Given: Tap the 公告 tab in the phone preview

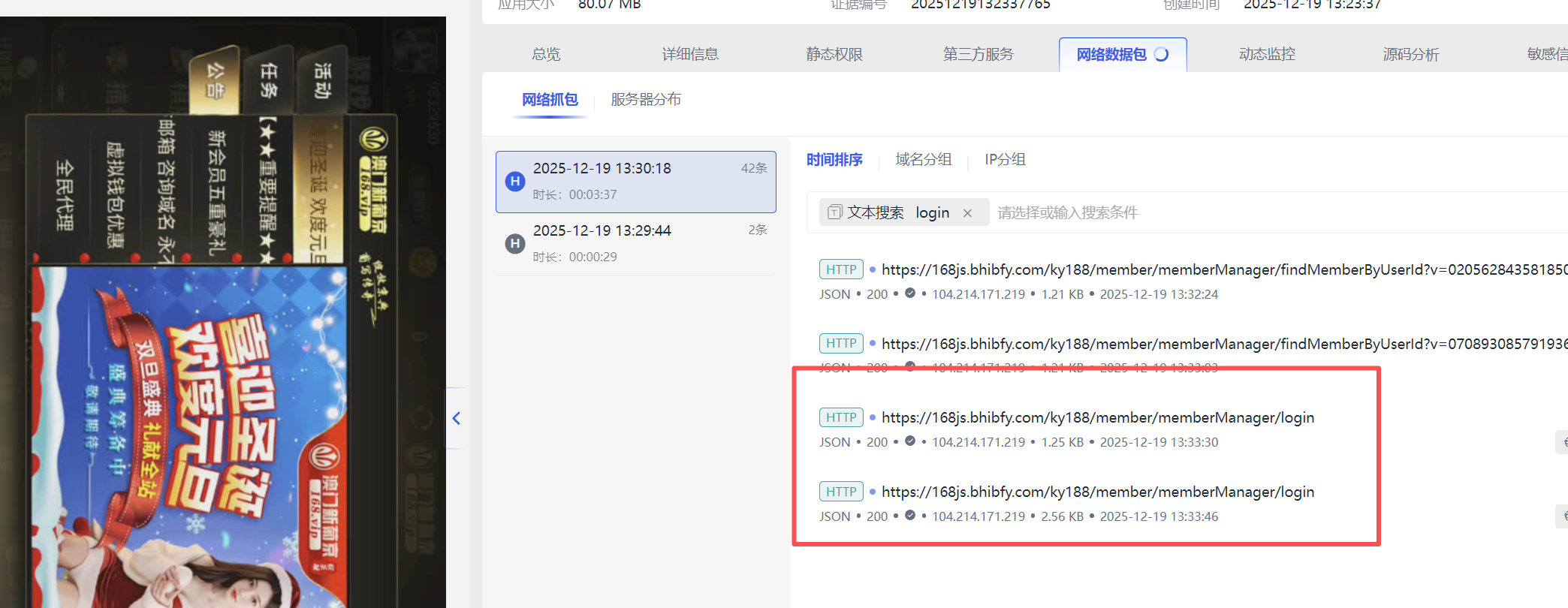Looking at the screenshot, I should pyautogui.click(x=215, y=81).
